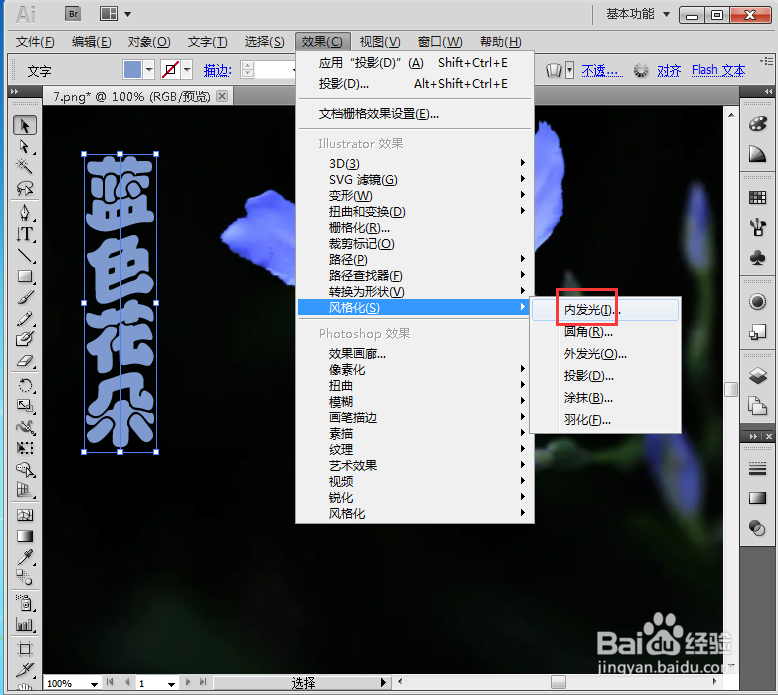Go to next artboard arrow

(x=188, y=683)
